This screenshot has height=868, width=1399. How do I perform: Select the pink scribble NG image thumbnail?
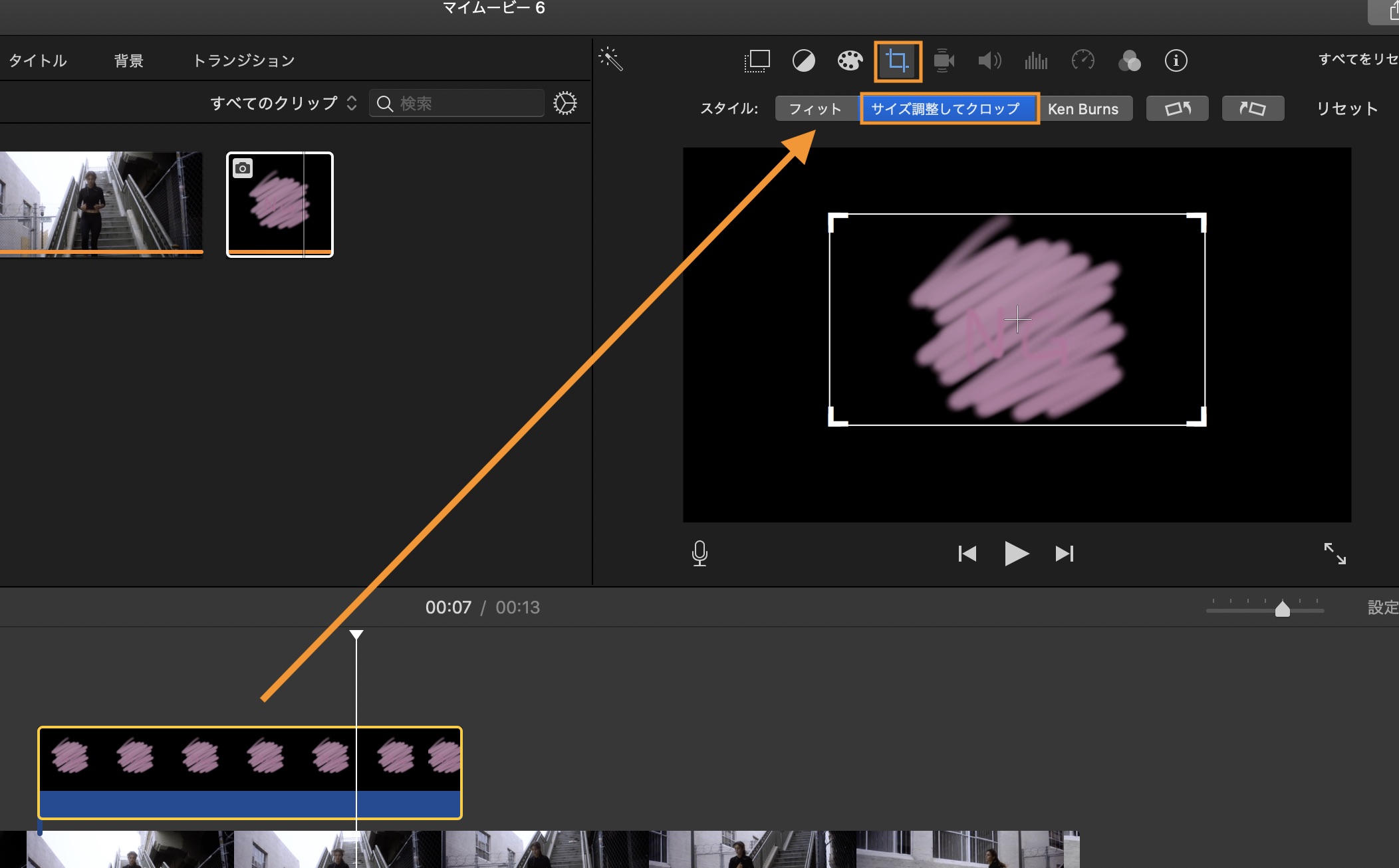click(280, 205)
